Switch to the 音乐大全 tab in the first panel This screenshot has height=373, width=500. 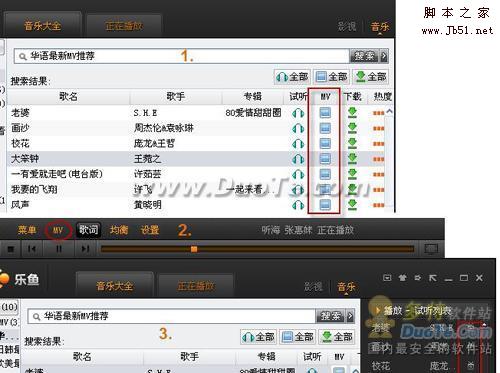click(x=42, y=25)
